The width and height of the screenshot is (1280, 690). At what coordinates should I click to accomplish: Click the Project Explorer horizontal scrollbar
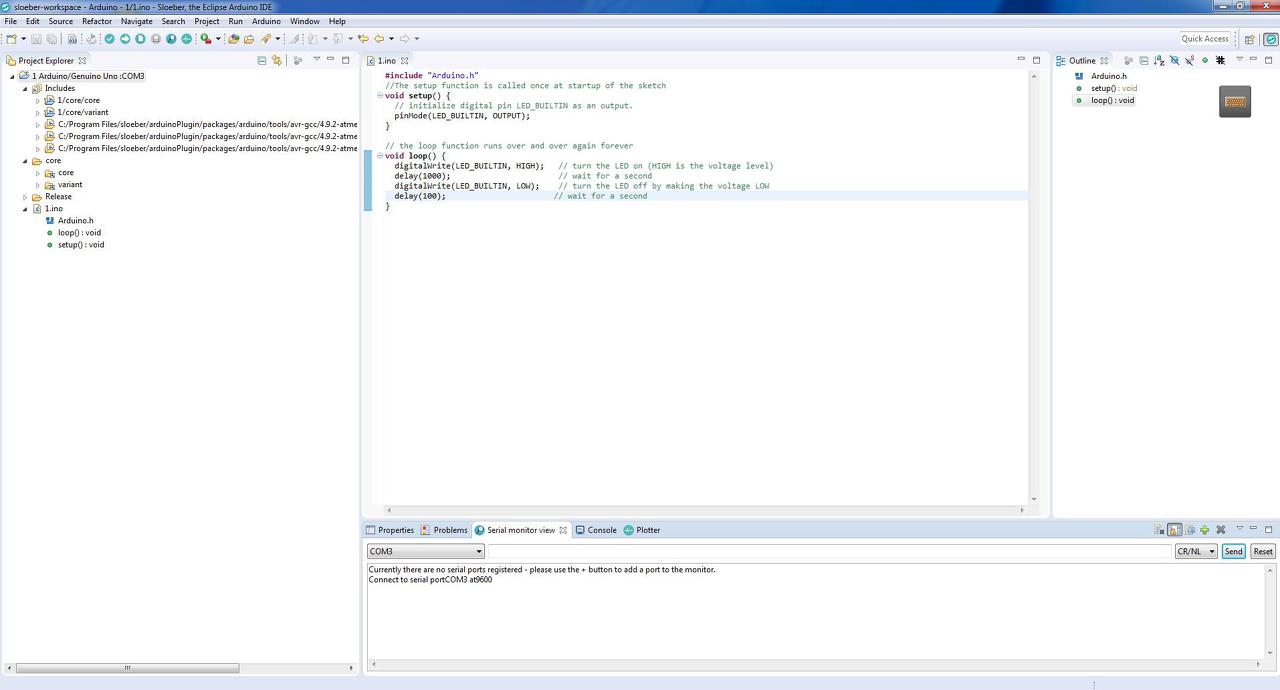coord(127,668)
